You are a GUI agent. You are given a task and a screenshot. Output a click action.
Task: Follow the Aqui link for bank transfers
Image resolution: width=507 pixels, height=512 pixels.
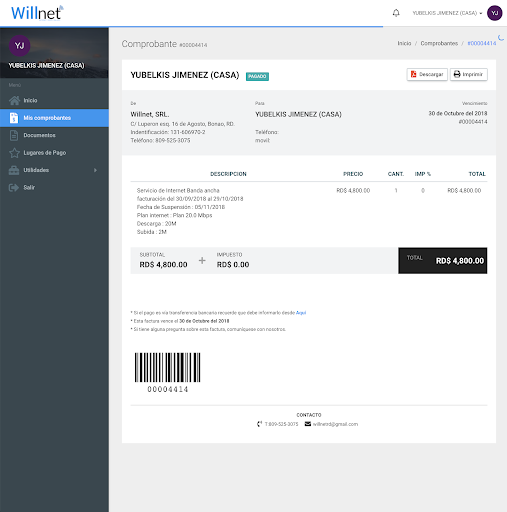[x=301, y=313]
